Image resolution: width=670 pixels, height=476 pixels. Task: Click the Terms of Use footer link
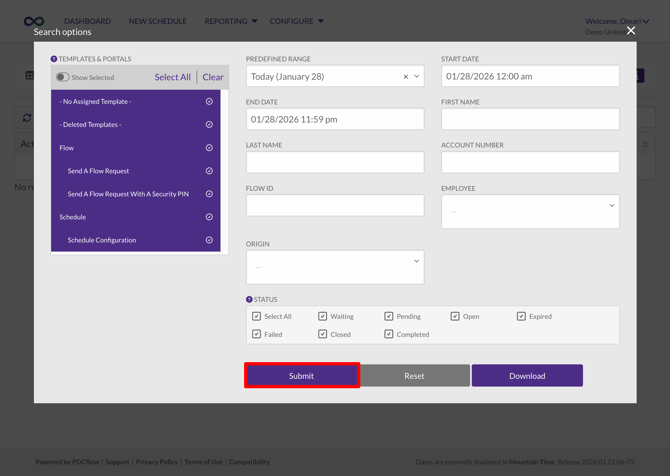click(x=203, y=462)
